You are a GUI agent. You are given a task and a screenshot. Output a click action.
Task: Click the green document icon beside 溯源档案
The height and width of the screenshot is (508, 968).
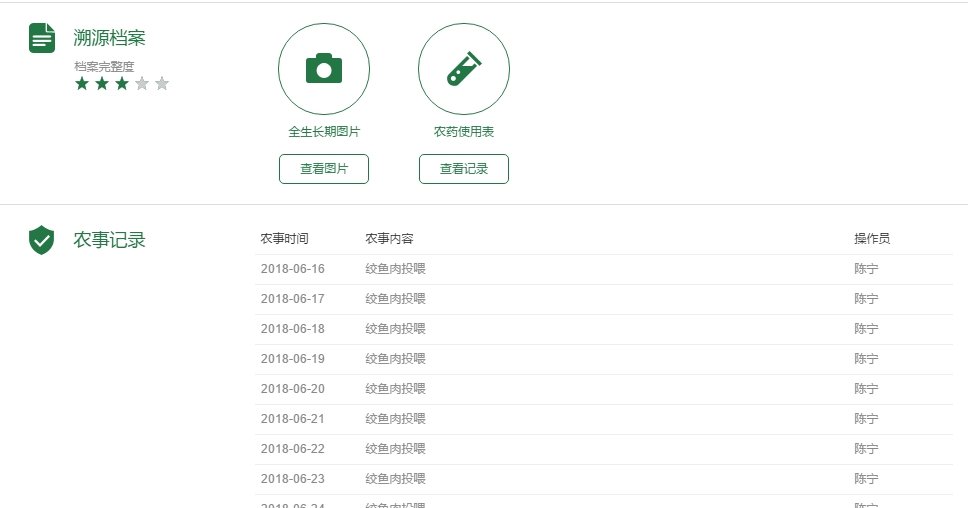(x=42, y=38)
